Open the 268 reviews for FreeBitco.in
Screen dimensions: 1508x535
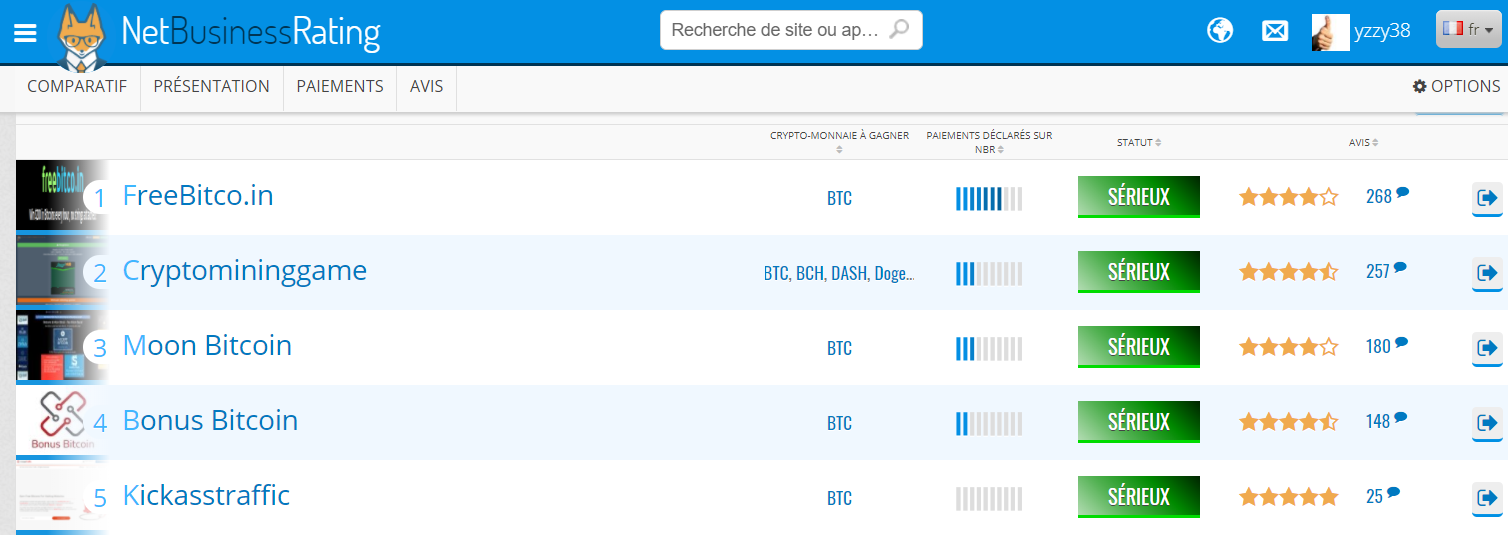coord(1387,196)
